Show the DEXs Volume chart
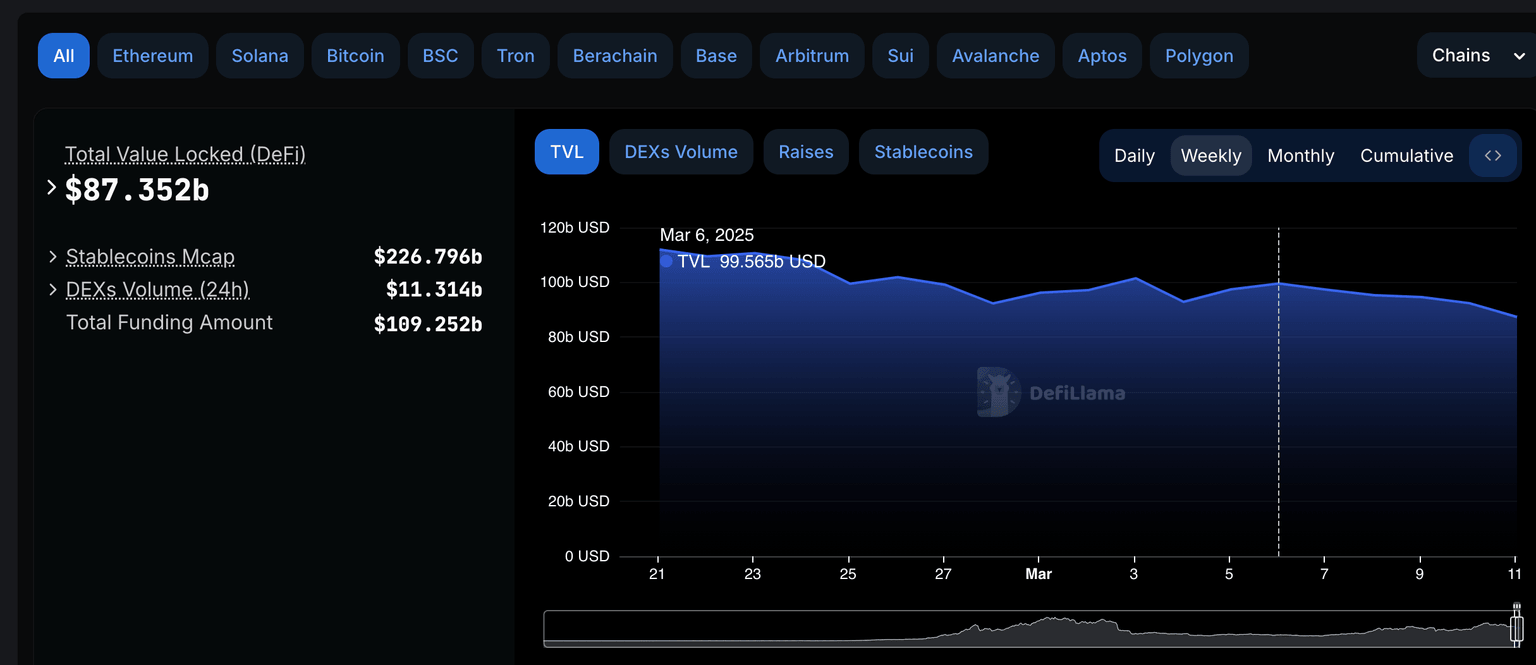The width and height of the screenshot is (1536, 665). [x=680, y=152]
